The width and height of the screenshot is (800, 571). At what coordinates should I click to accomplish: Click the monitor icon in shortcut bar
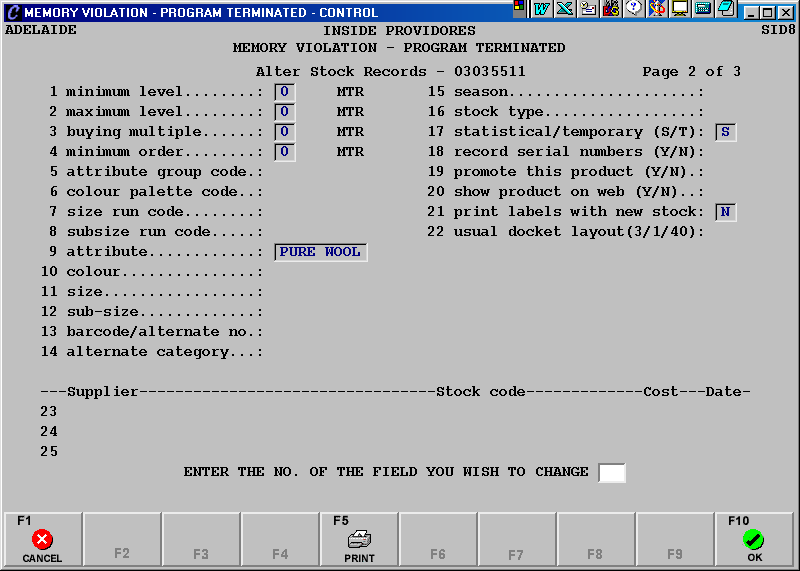coord(680,9)
